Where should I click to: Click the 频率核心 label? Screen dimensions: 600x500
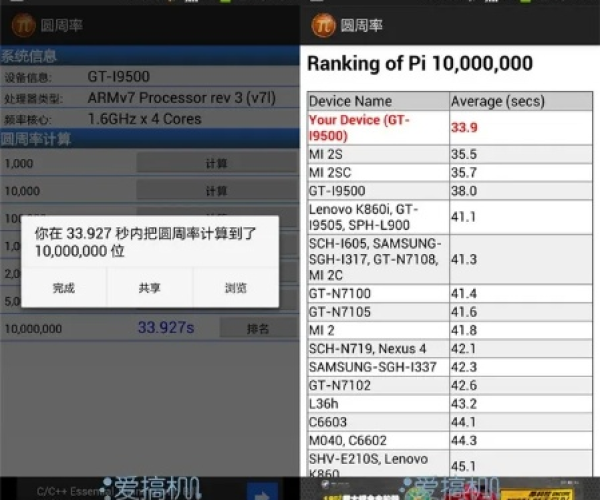coord(28,120)
